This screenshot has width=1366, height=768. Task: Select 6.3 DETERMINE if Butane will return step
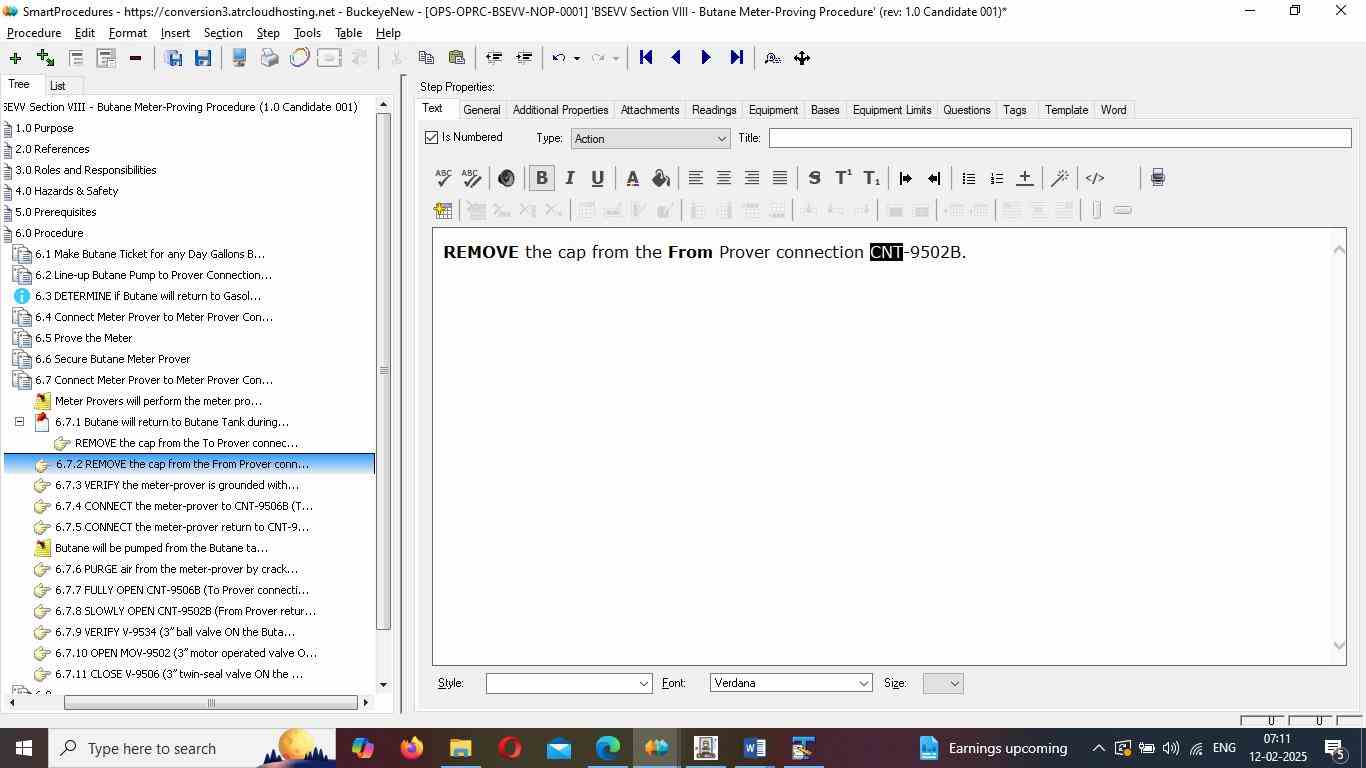click(x=148, y=296)
